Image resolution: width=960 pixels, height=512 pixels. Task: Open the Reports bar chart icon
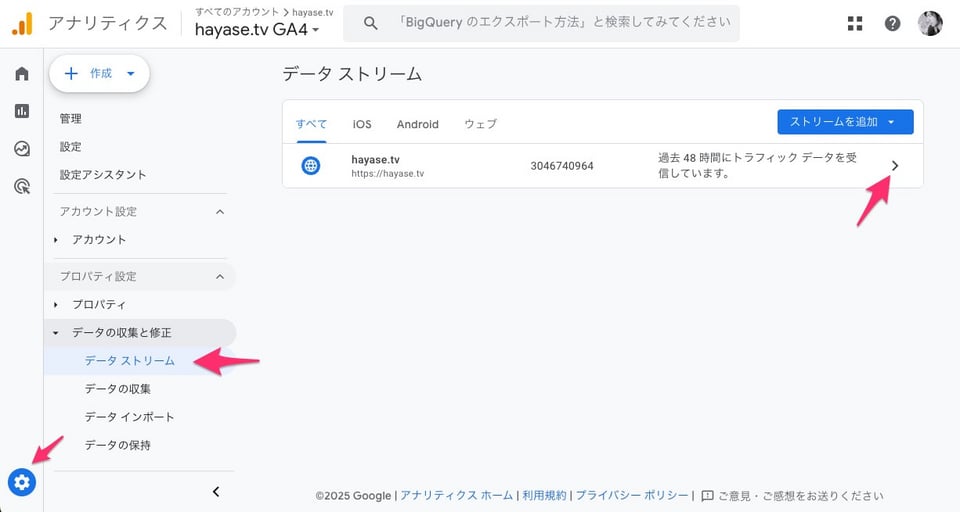tap(22, 111)
